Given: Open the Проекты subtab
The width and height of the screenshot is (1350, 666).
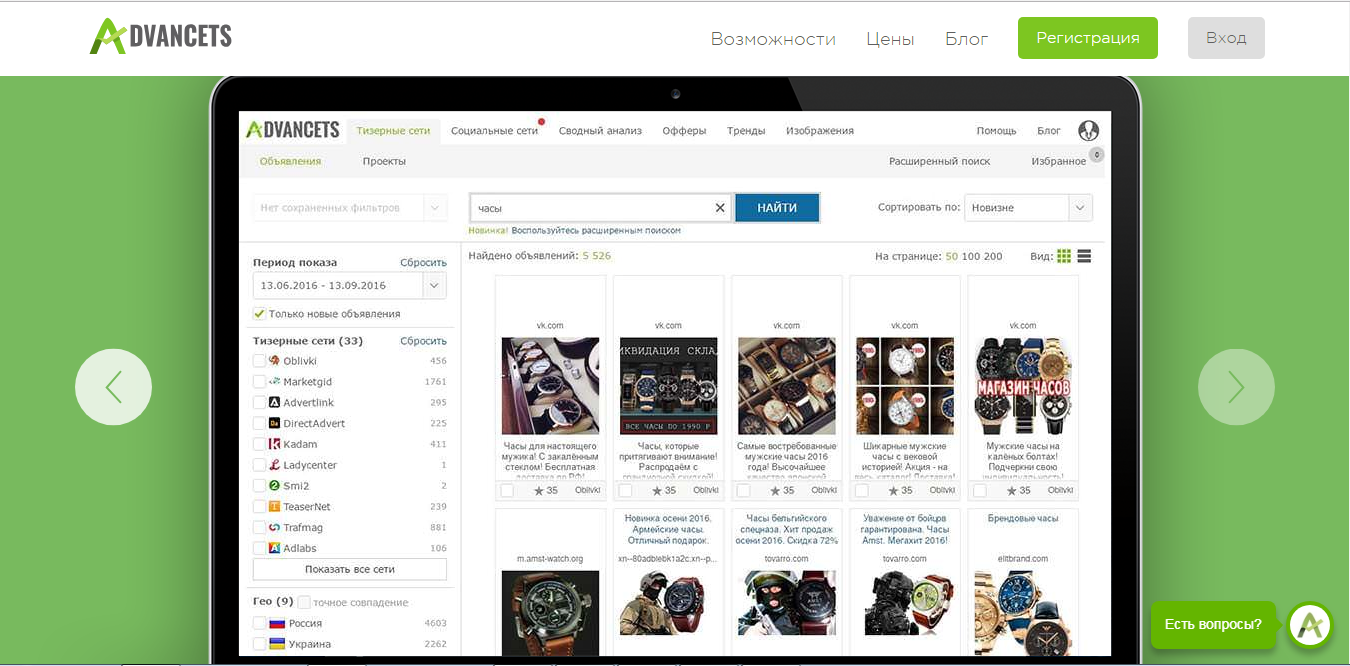Looking at the screenshot, I should click(384, 161).
